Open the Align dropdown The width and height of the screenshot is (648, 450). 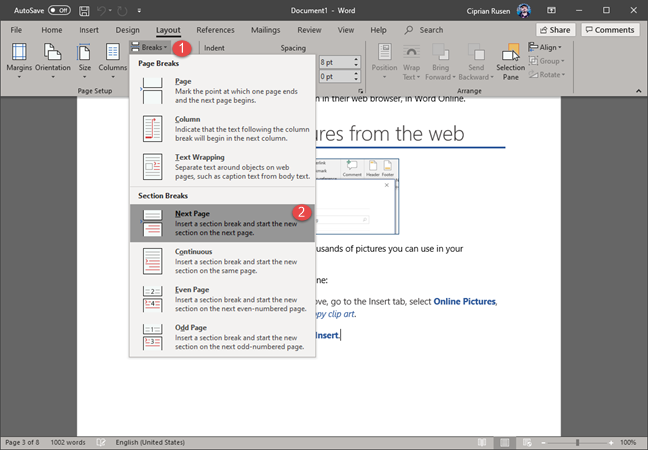click(x=546, y=47)
